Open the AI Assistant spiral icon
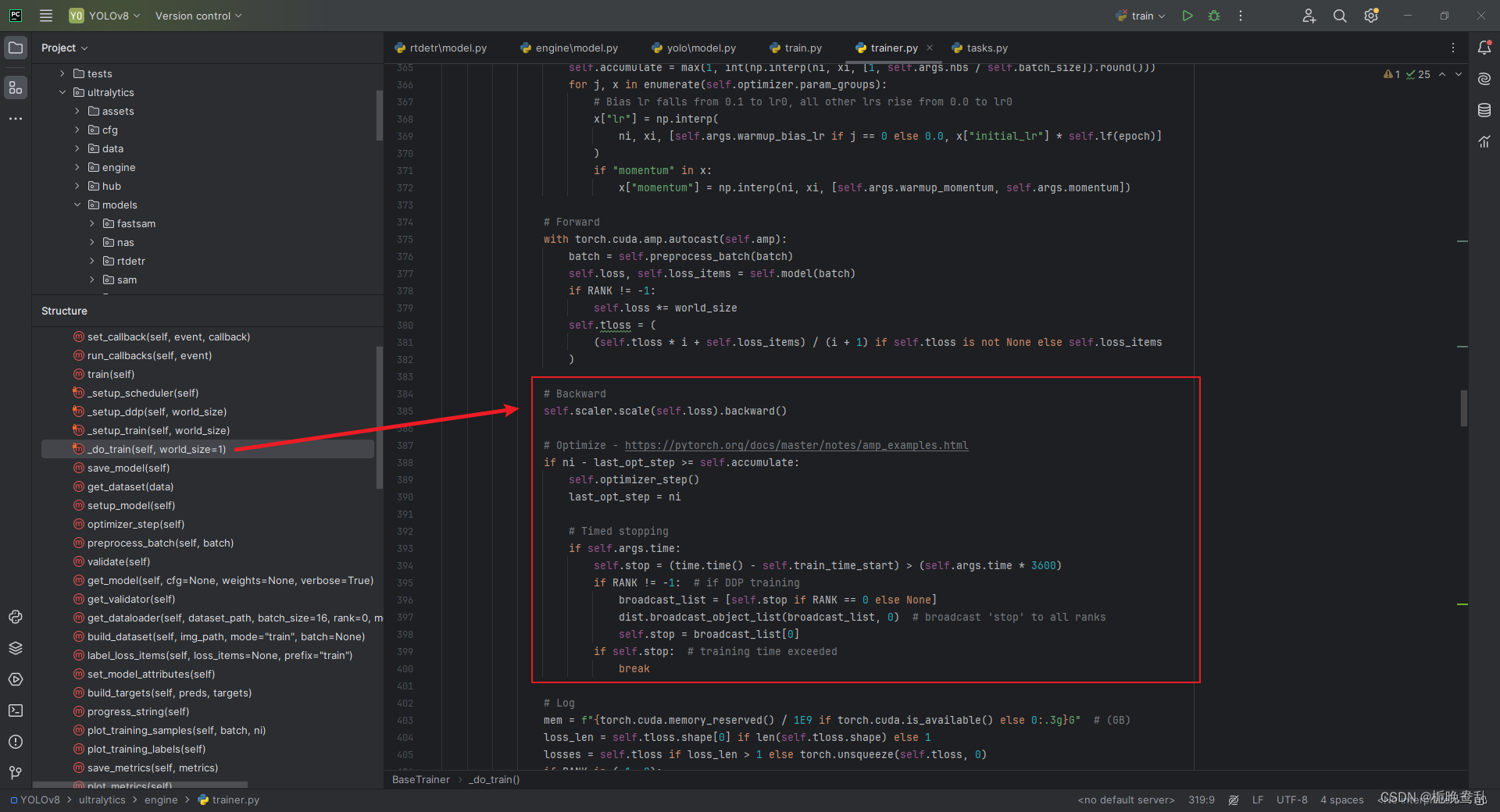The height and width of the screenshot is (812, 1500). point(1484,79)
